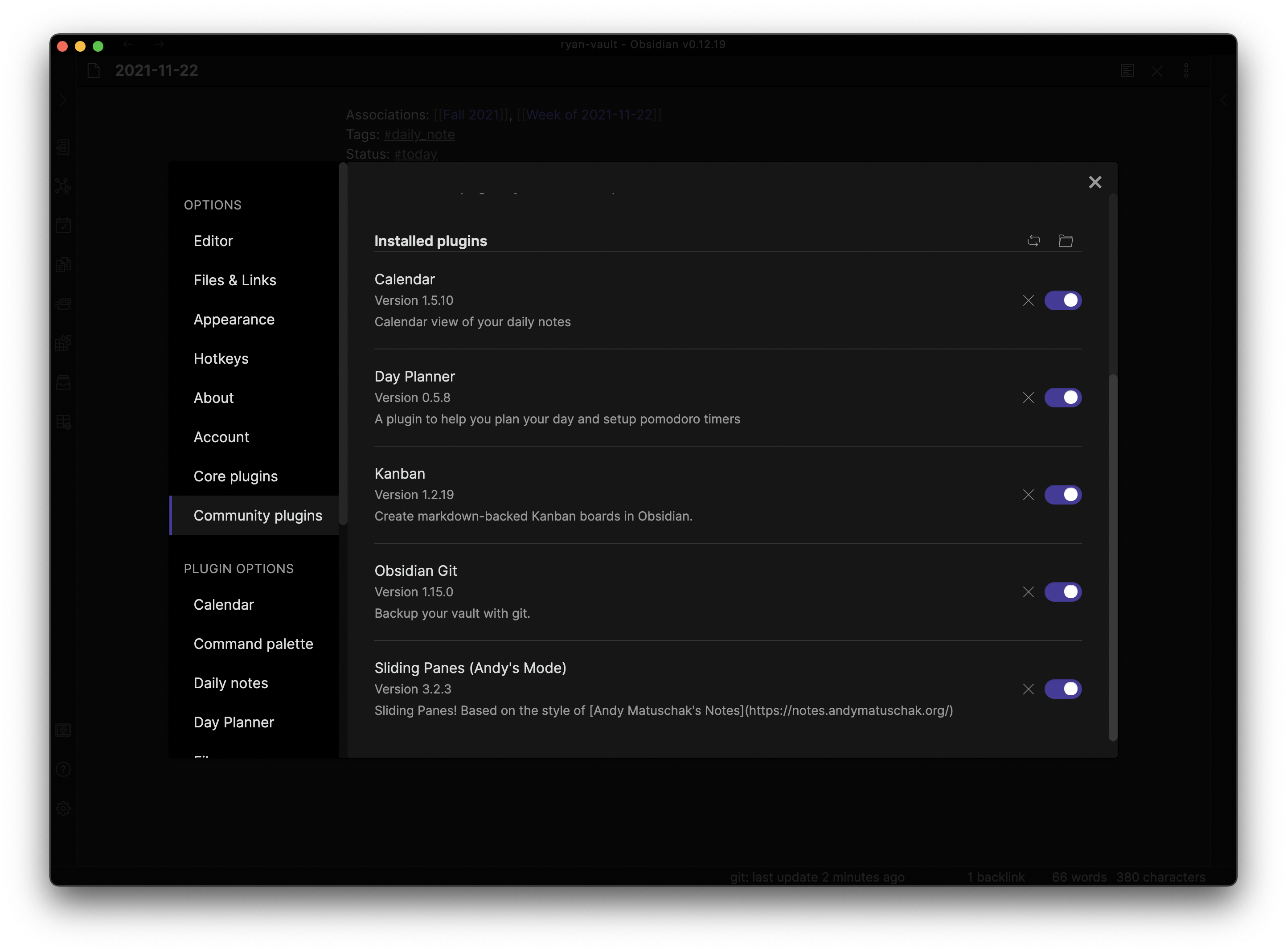
Task: Click the plugin list scrollbar
Action: pyautogui.click(x=1112, y=556)
